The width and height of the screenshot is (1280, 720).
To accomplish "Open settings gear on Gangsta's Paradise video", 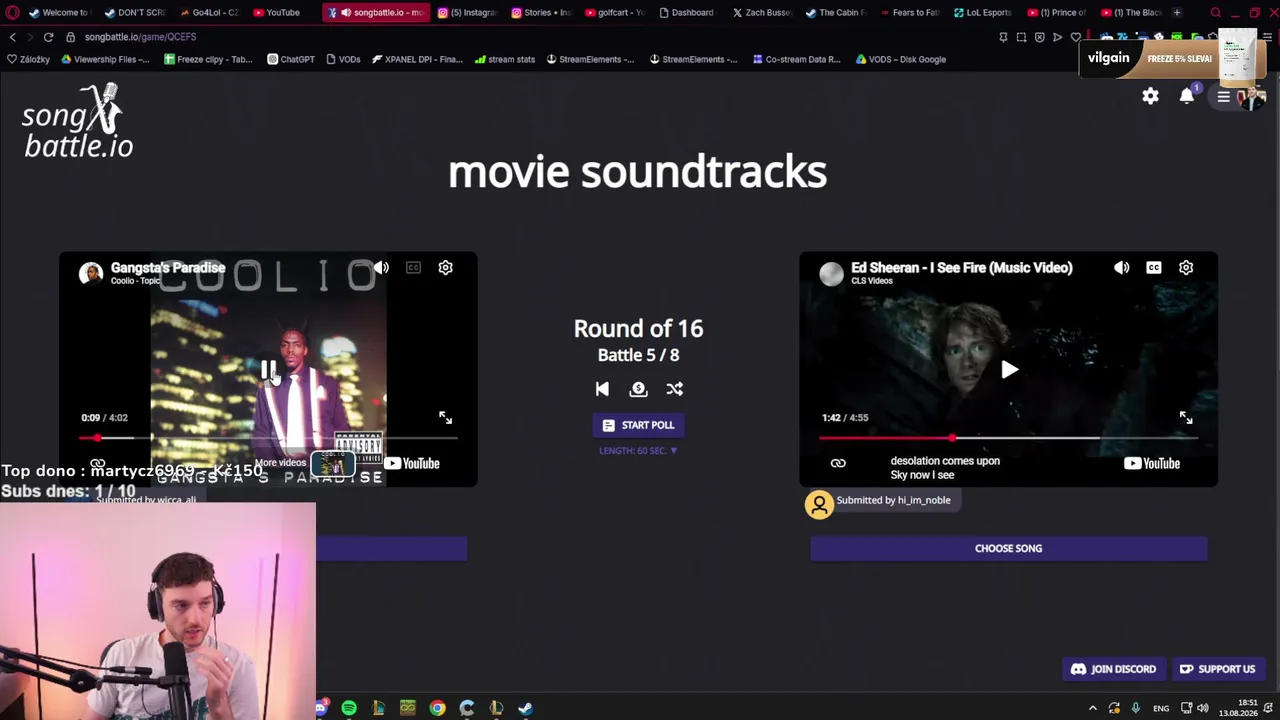I will coord(445,268).
